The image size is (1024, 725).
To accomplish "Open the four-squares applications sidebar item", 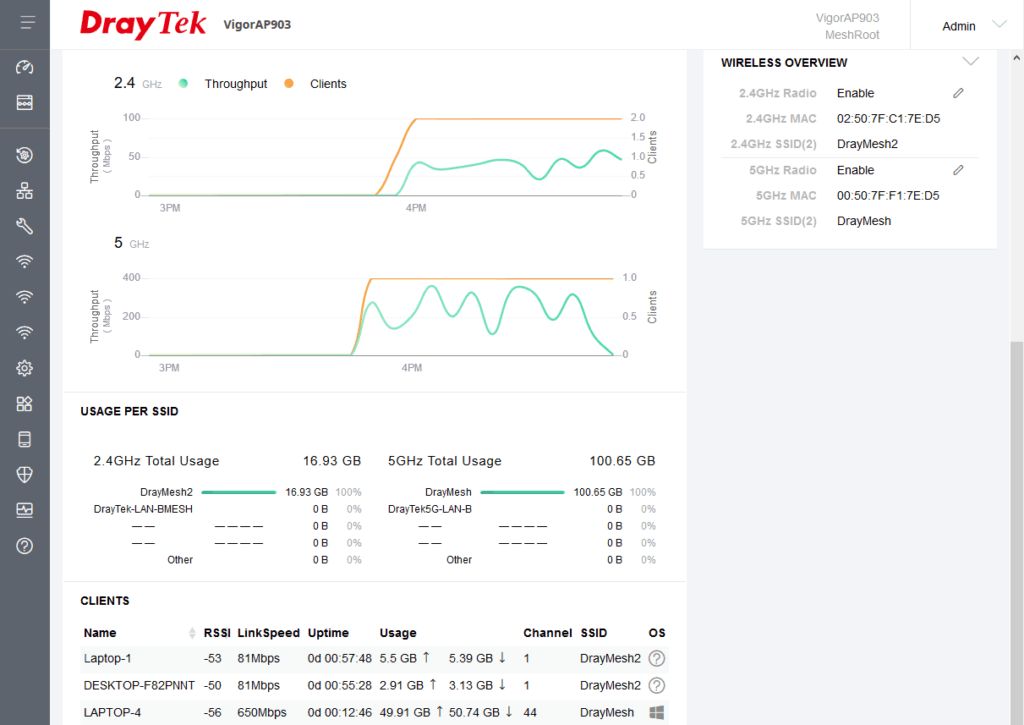I will [x=25, y=404].
